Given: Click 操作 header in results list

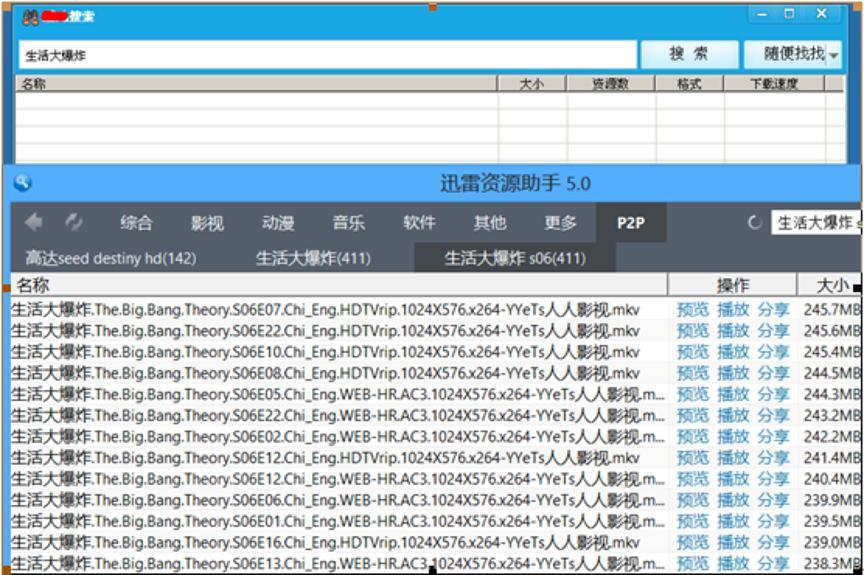Looking at the screenshot, I should point(732,285).
